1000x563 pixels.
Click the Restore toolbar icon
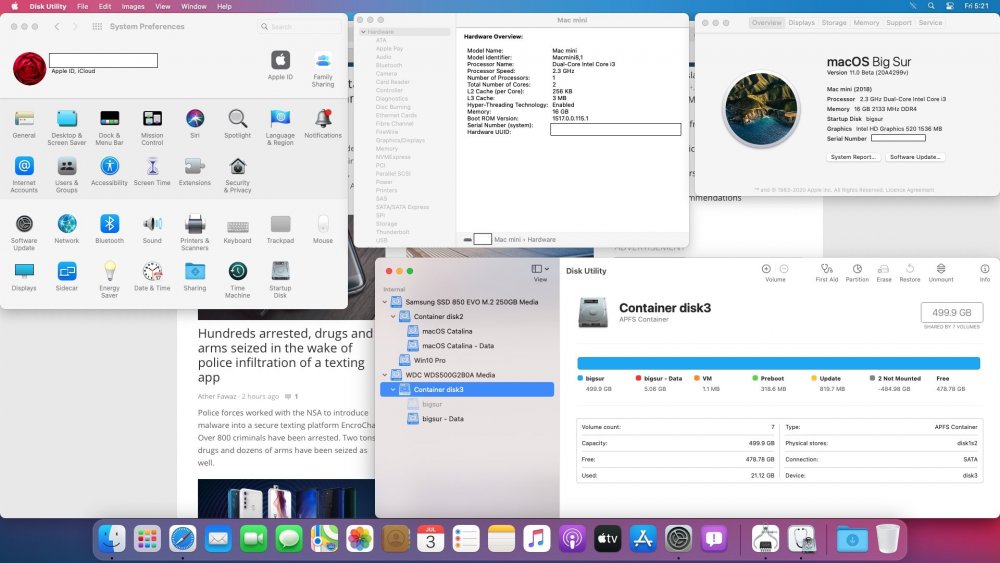[x=910, y=273]
